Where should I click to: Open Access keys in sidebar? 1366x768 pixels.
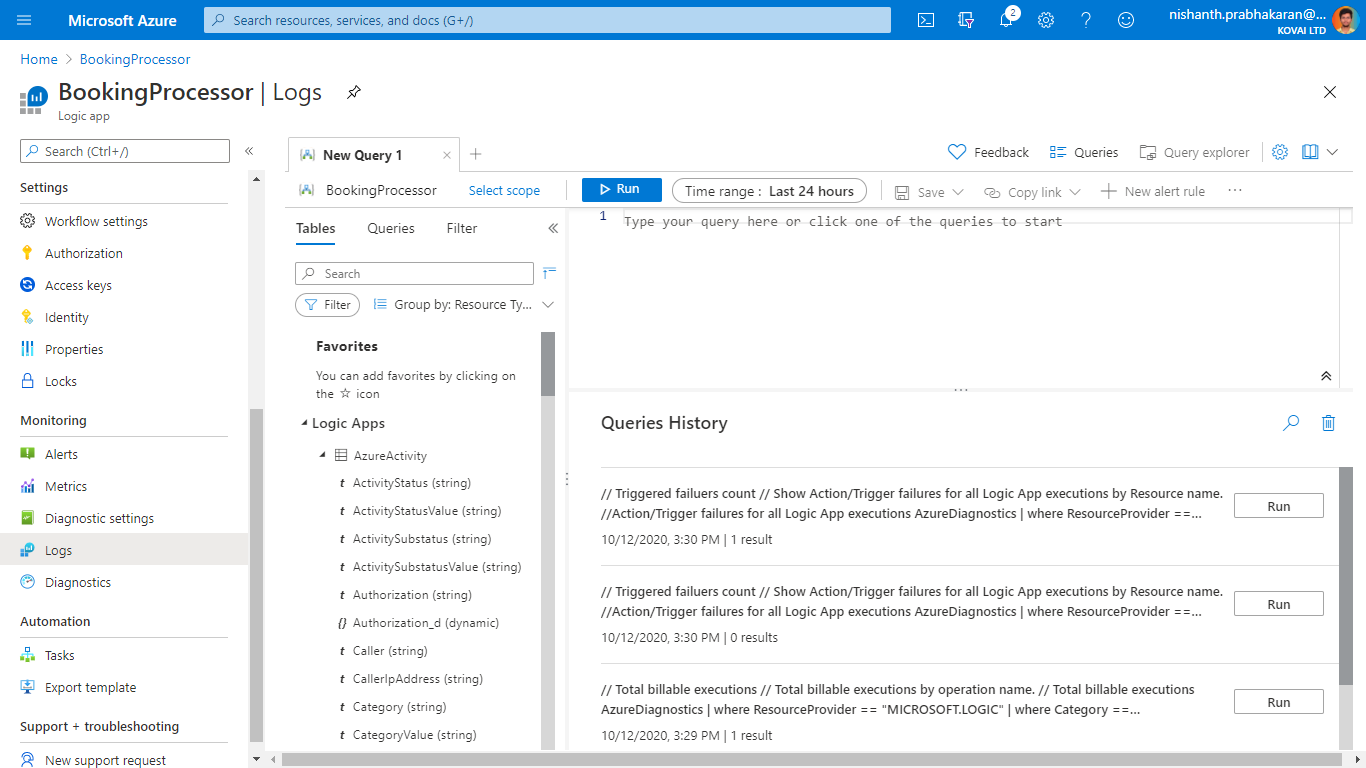[x=78, y=285]
